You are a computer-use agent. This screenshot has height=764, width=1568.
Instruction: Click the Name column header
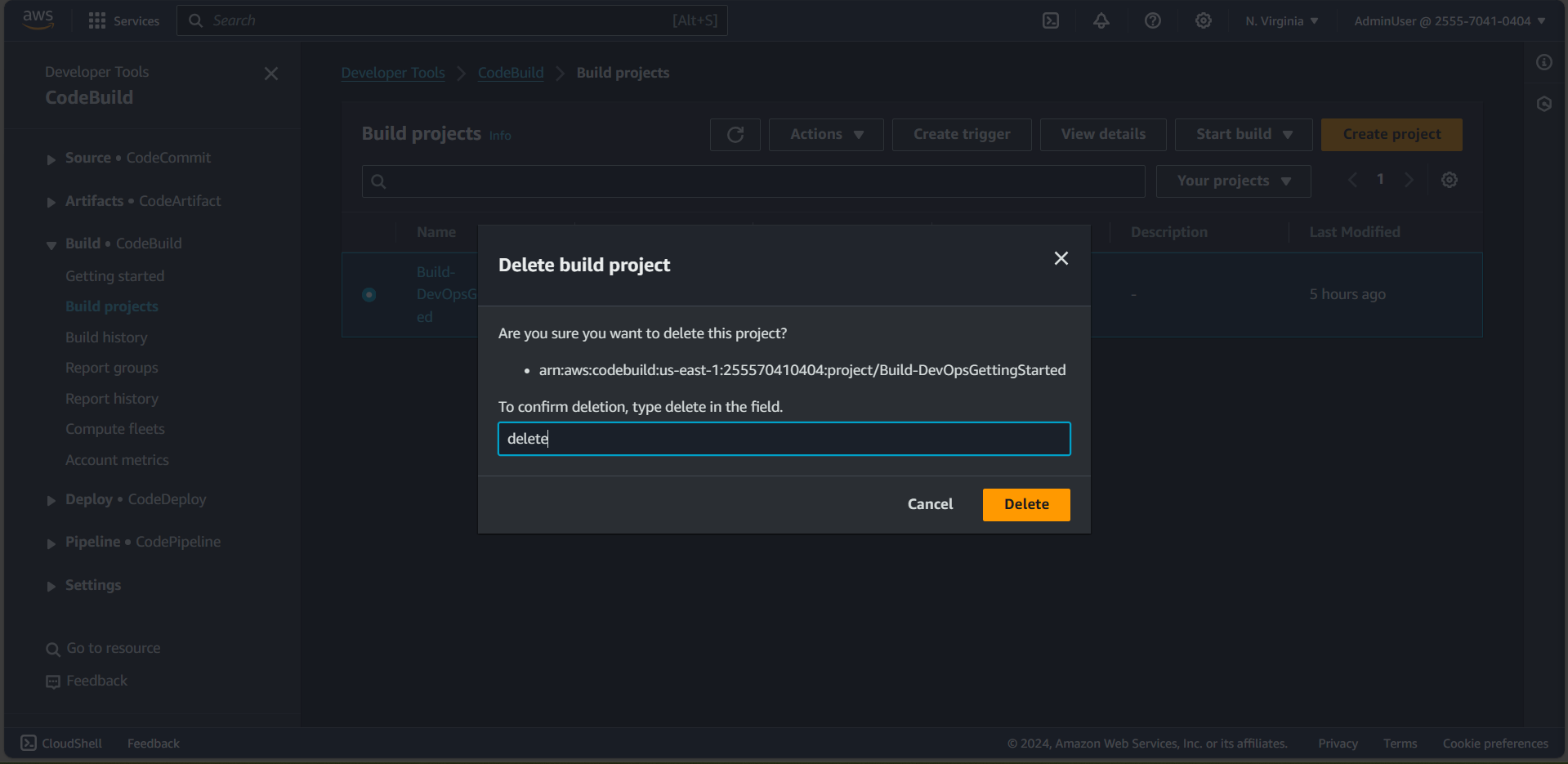tap(436, 232)
